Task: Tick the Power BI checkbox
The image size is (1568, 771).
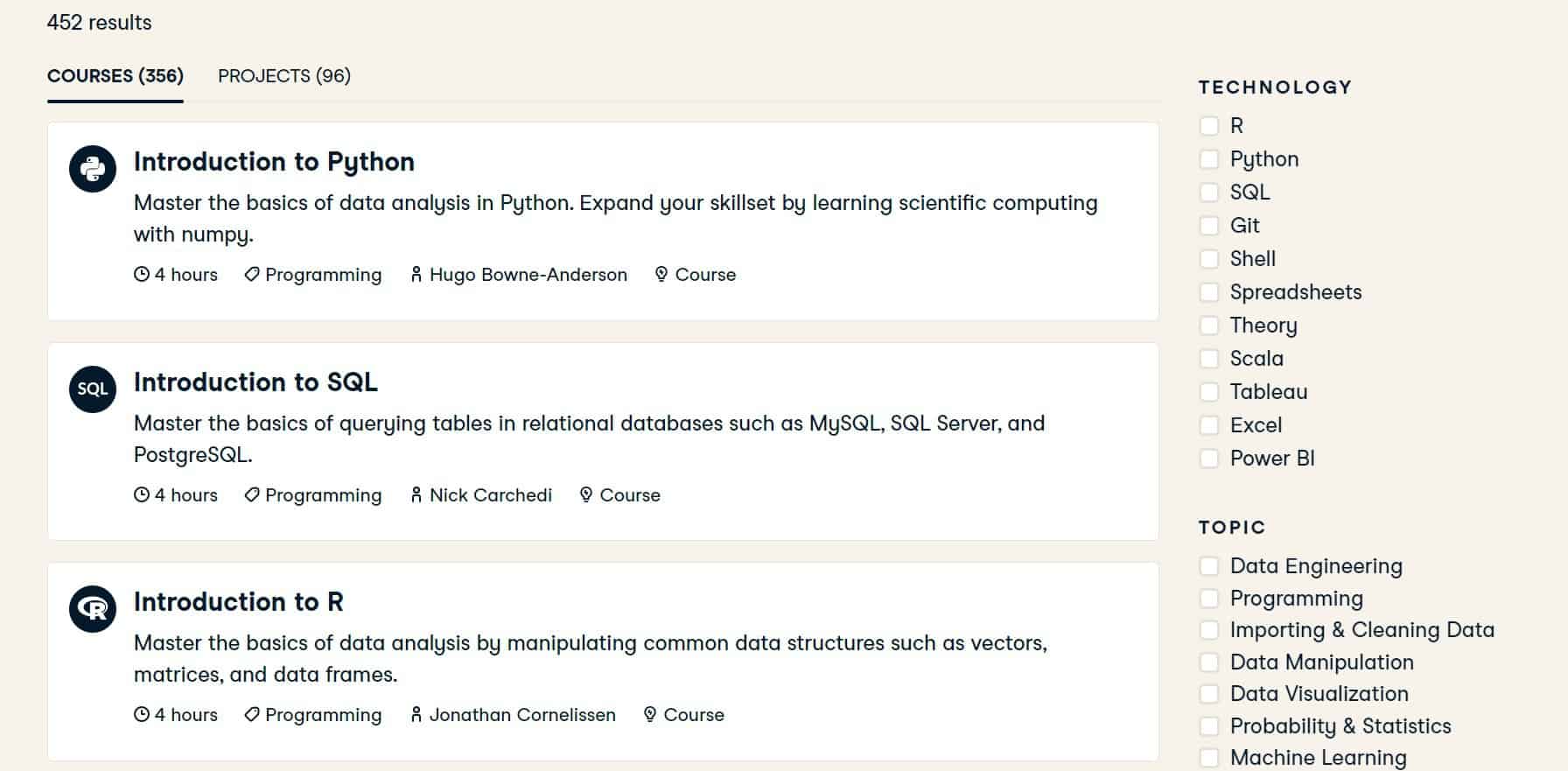Action: point(1209,459)
